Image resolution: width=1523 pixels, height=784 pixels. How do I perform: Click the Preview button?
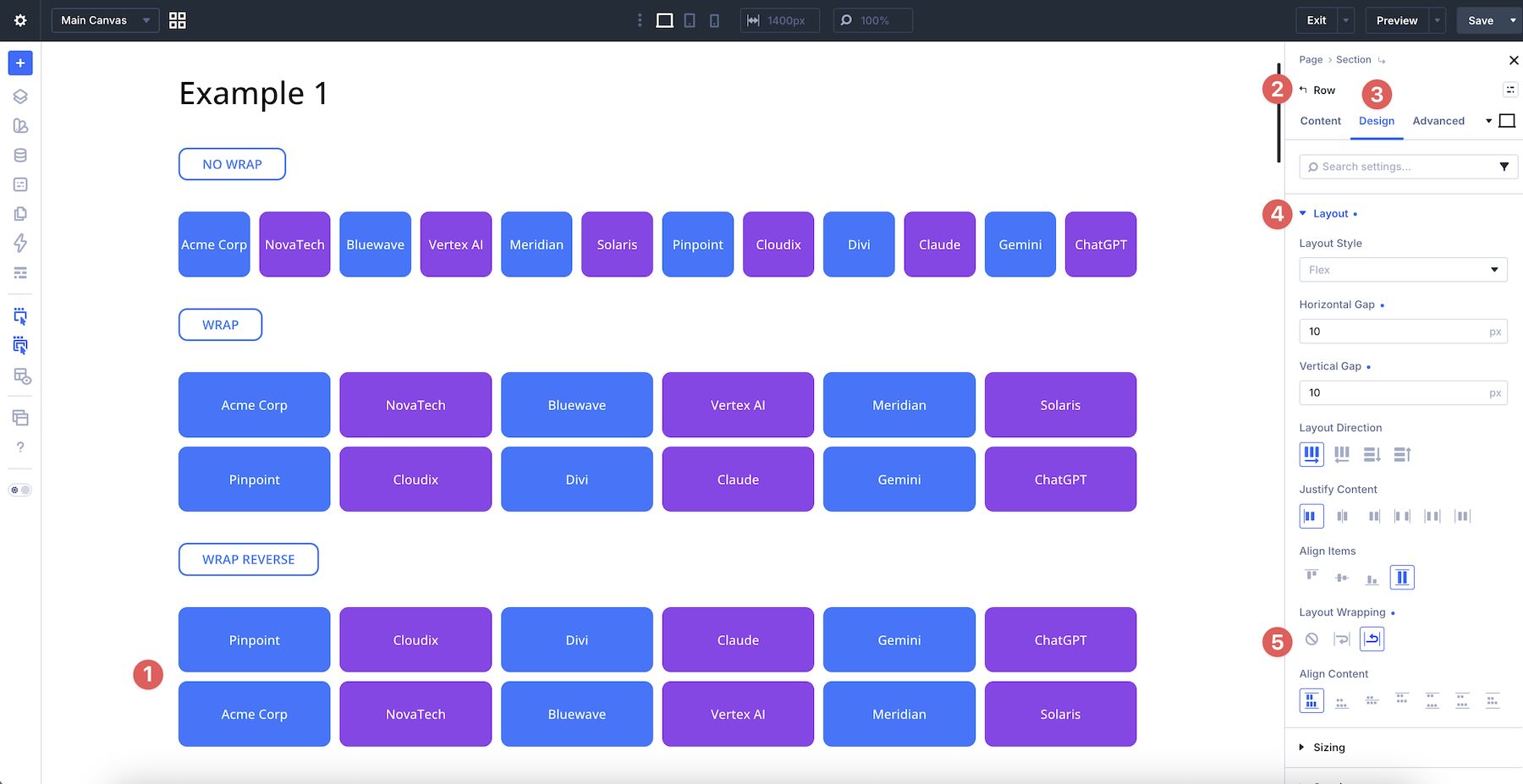pos(1397,20)
